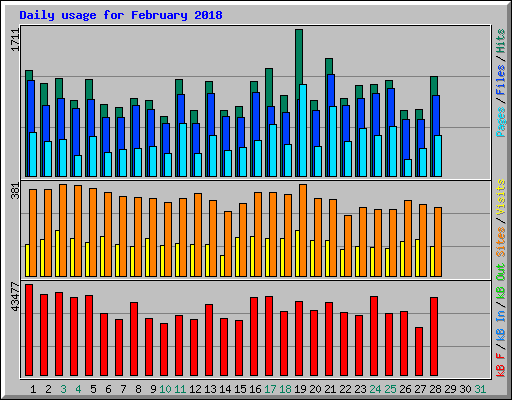Click the green hits bar for day 17
512x400 pixels.
tap(269, 87)
